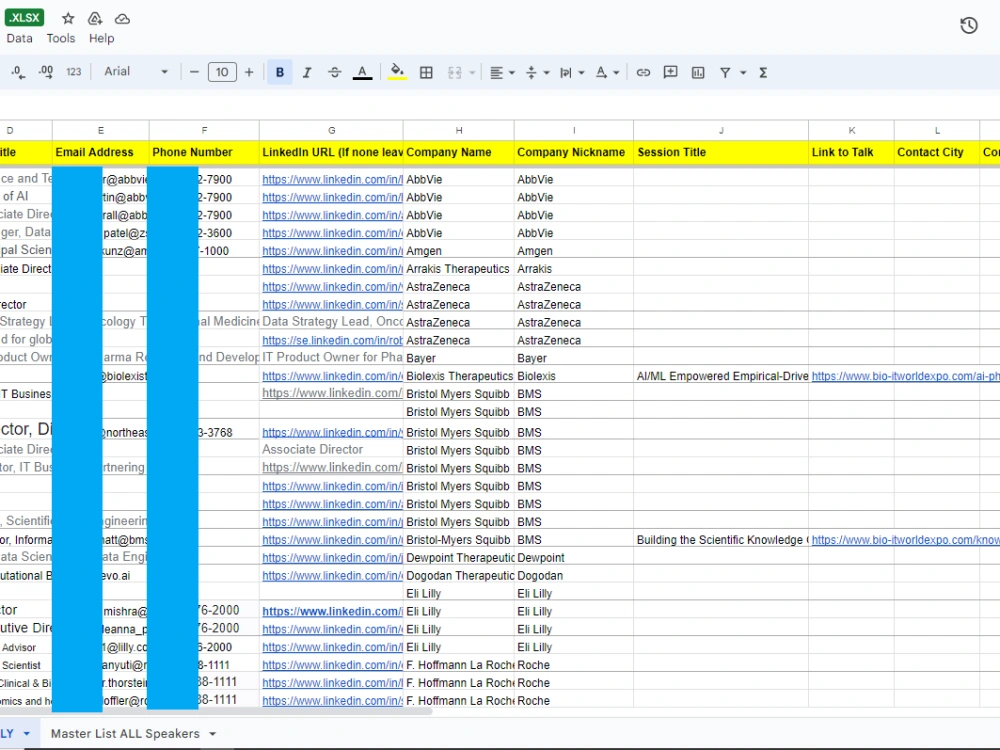Viewport: 1000px width, 750px height.
Task: Select column J header
Action: point(721,130)
